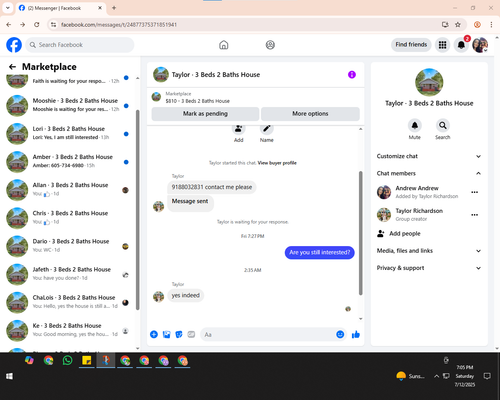Click the Add people icon in chat
This screenshot has width=500, height=400.
click(238, 129)
